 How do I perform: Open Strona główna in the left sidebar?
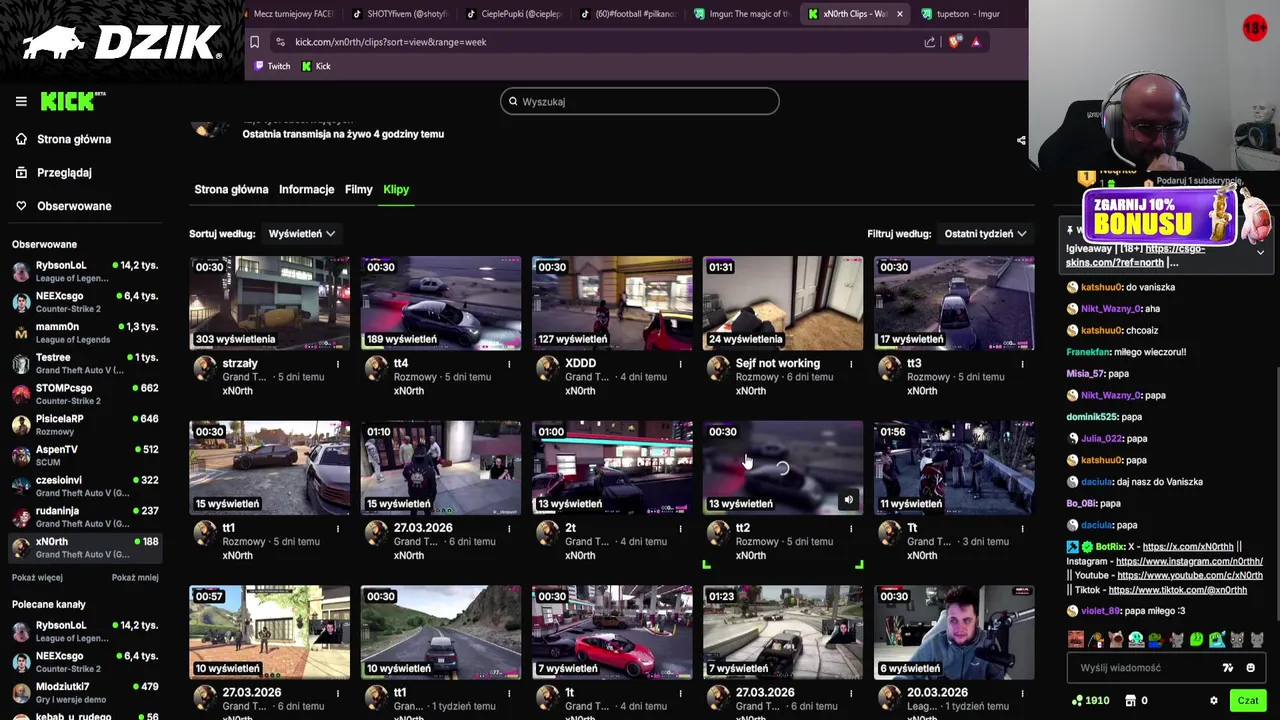click(x=74, y=139)
